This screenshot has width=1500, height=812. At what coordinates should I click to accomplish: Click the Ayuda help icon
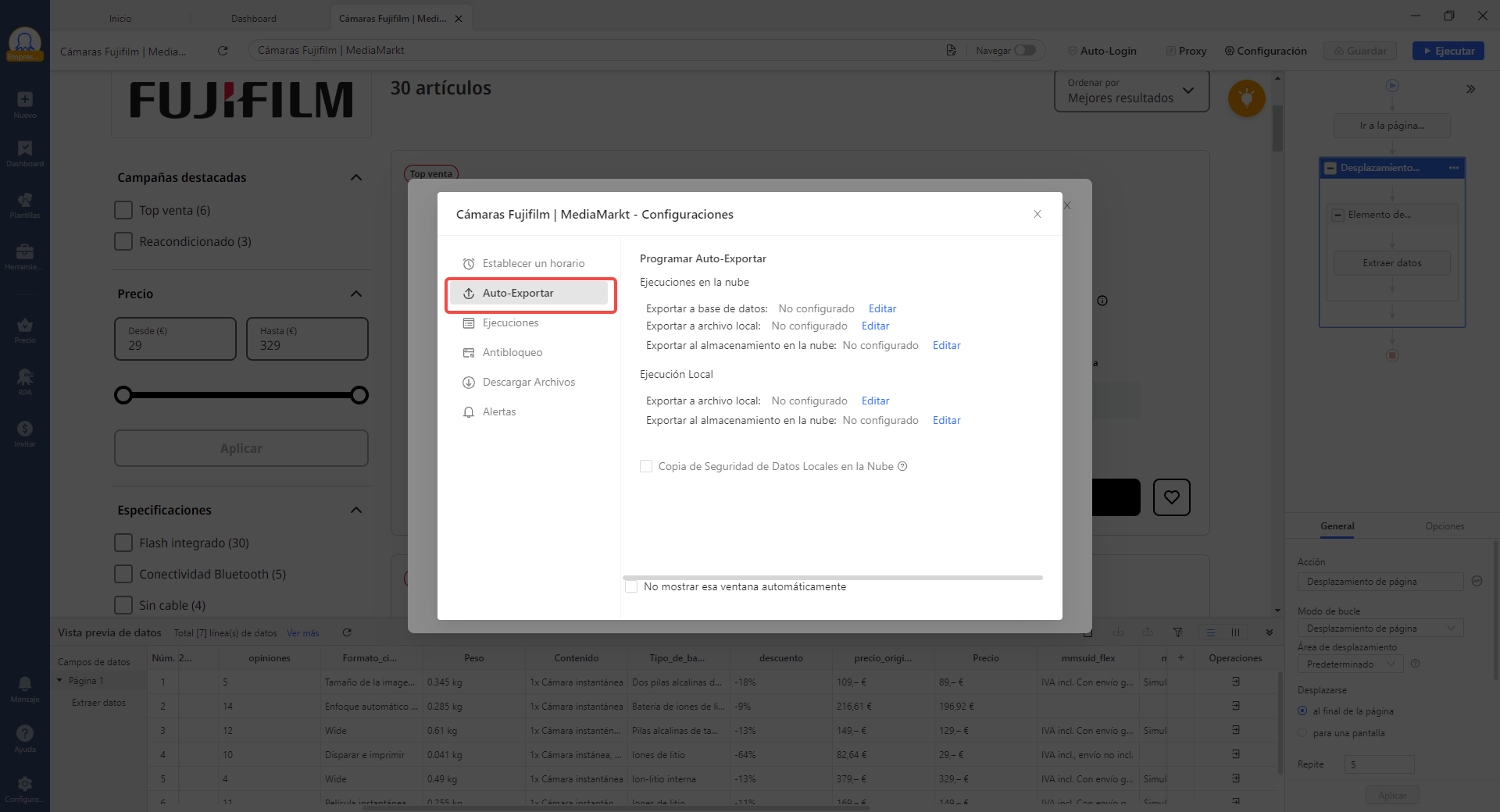[x=25, y=734]
